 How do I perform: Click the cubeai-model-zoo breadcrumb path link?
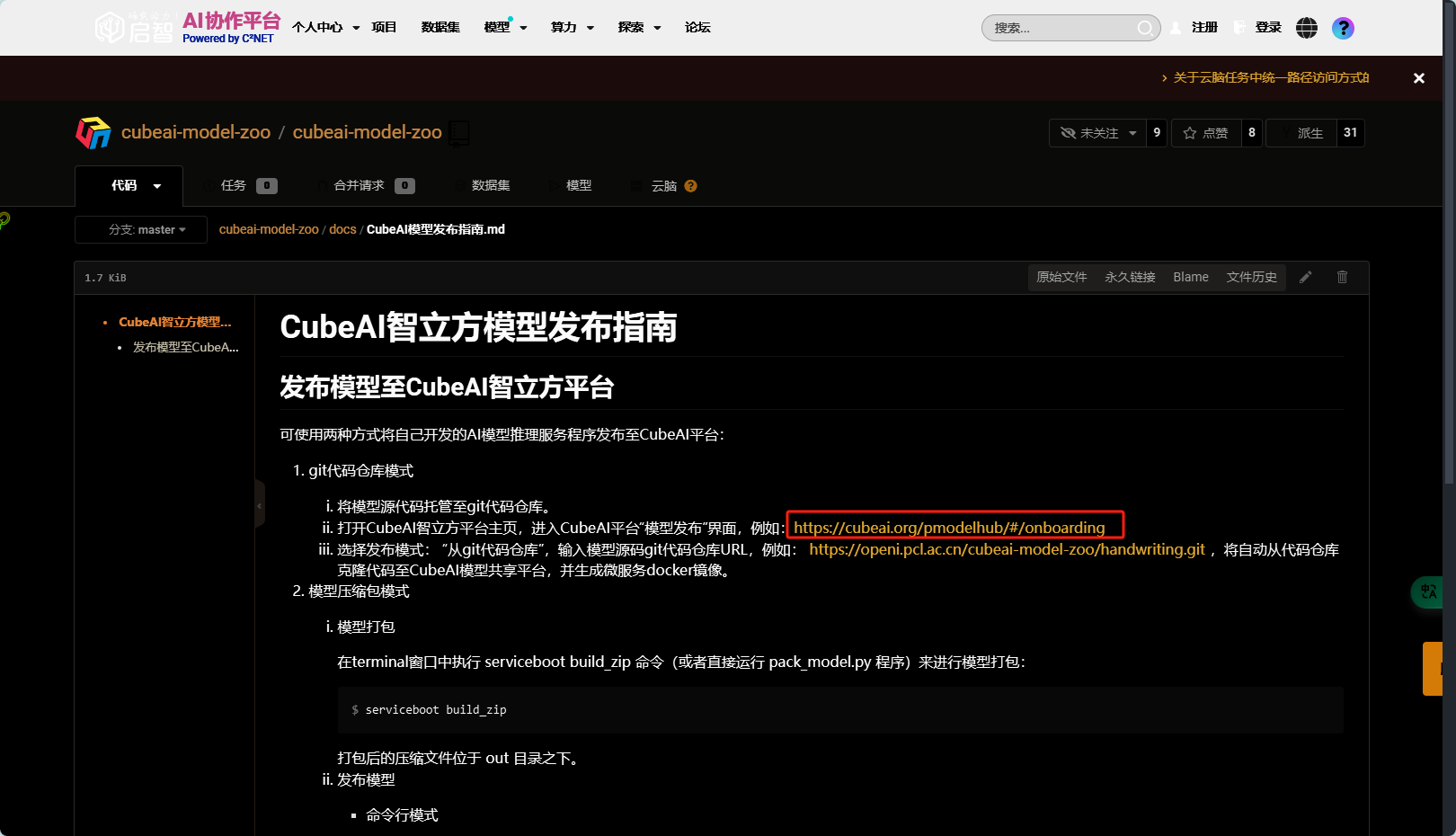269,230
